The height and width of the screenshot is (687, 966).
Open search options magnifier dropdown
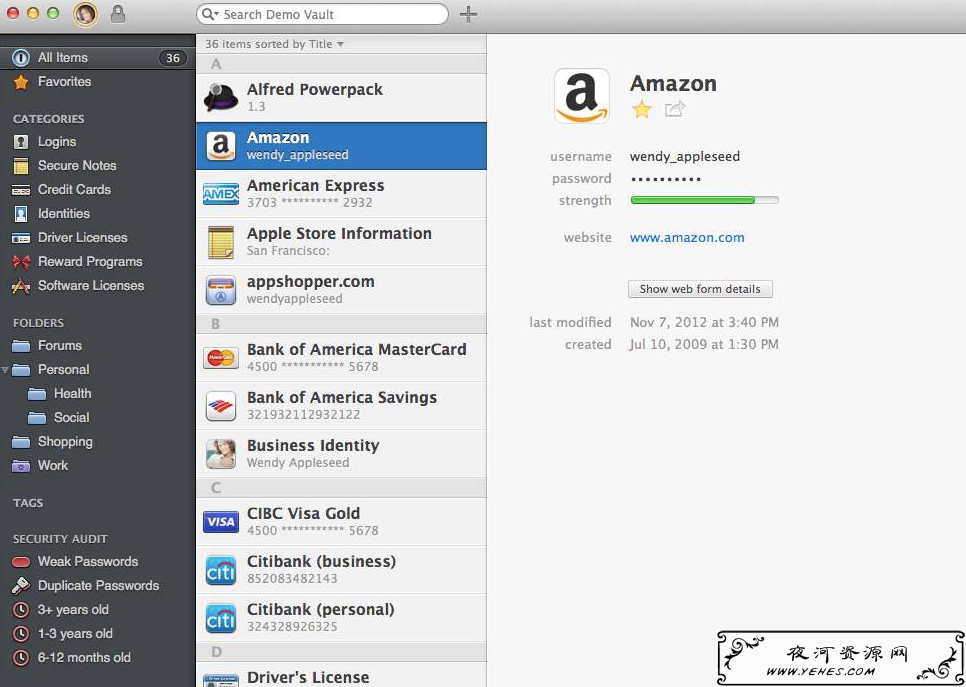pyautogui.click(x=210, y=14)
